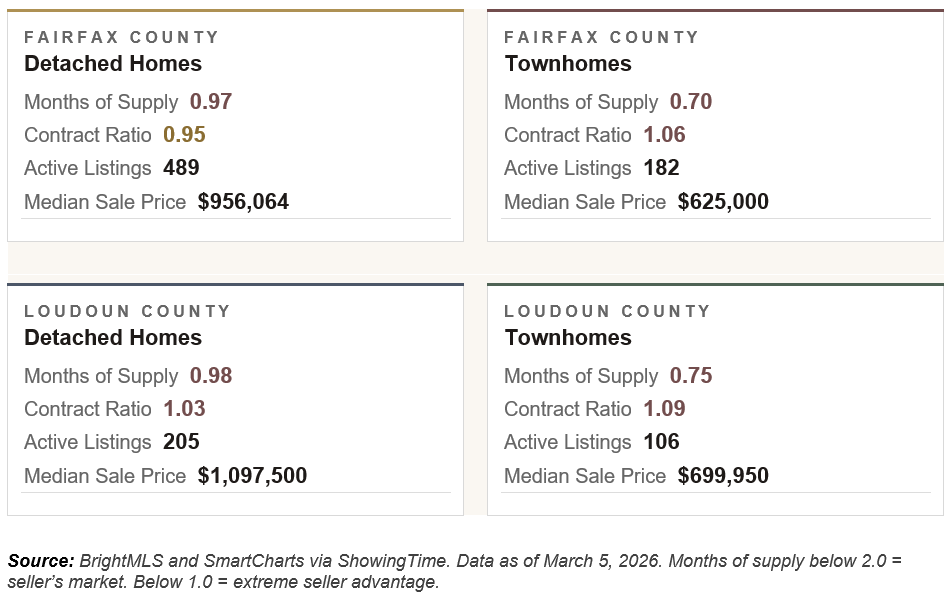Select active listings count 182
The height and width of the screenshot is (595, 951).
[661, 168]
